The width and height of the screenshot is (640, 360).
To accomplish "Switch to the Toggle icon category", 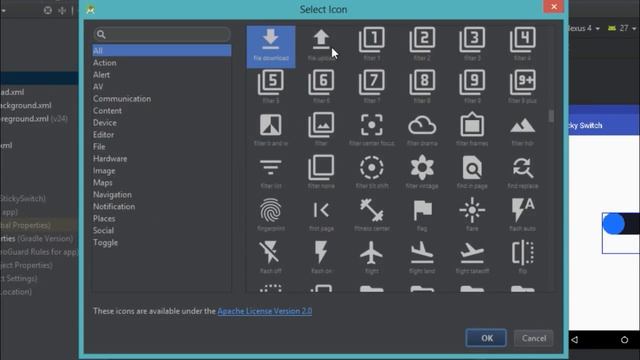I will pos(105,242).
